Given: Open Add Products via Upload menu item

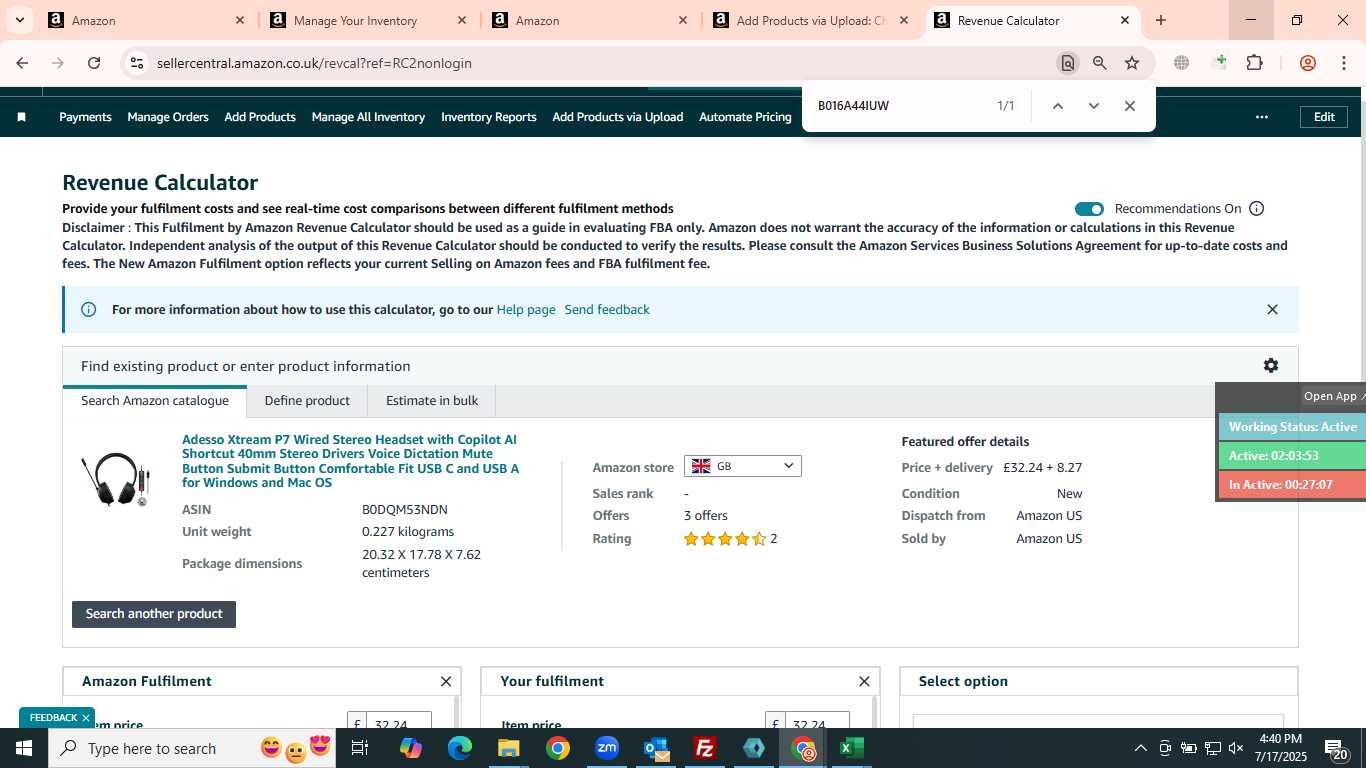Looking at the screenshot, I should (618, 117).
